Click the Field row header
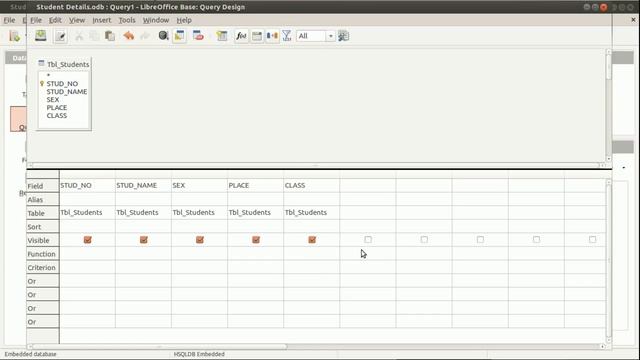Viewport: 640px width, 360px height. point(43,186)
